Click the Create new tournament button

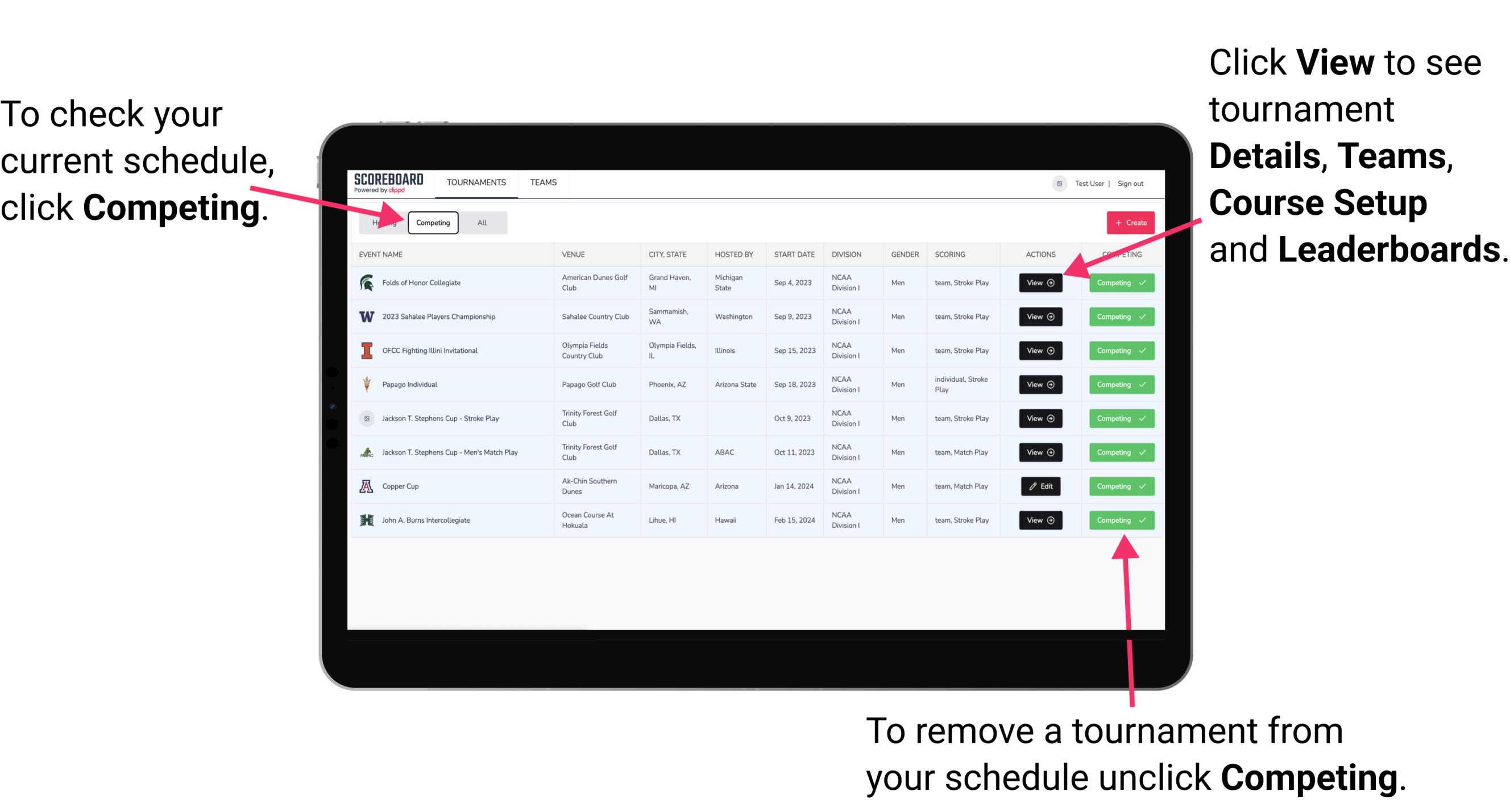pyautogui.click(x=1128, y=221)
